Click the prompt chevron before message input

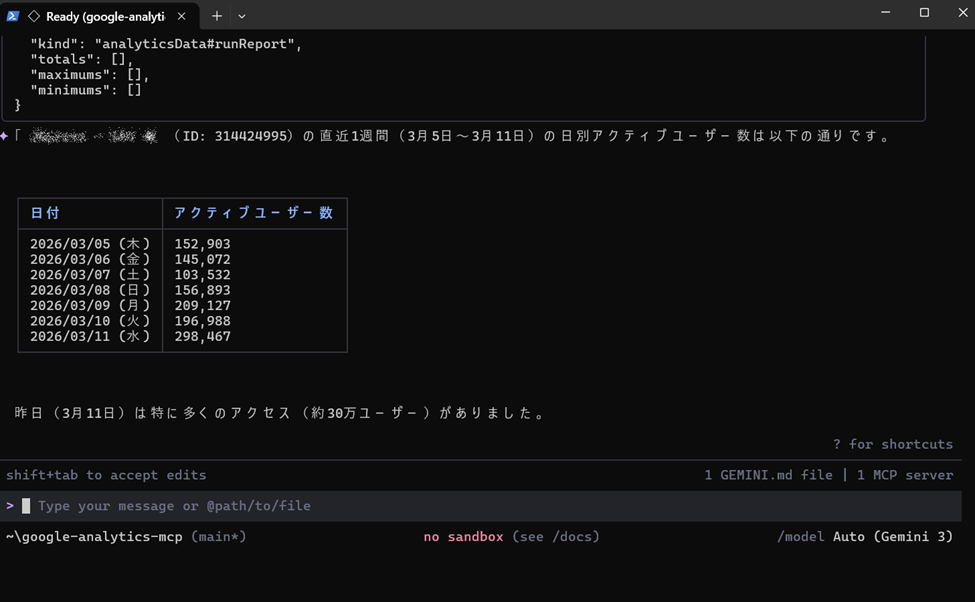pos(10,506)
